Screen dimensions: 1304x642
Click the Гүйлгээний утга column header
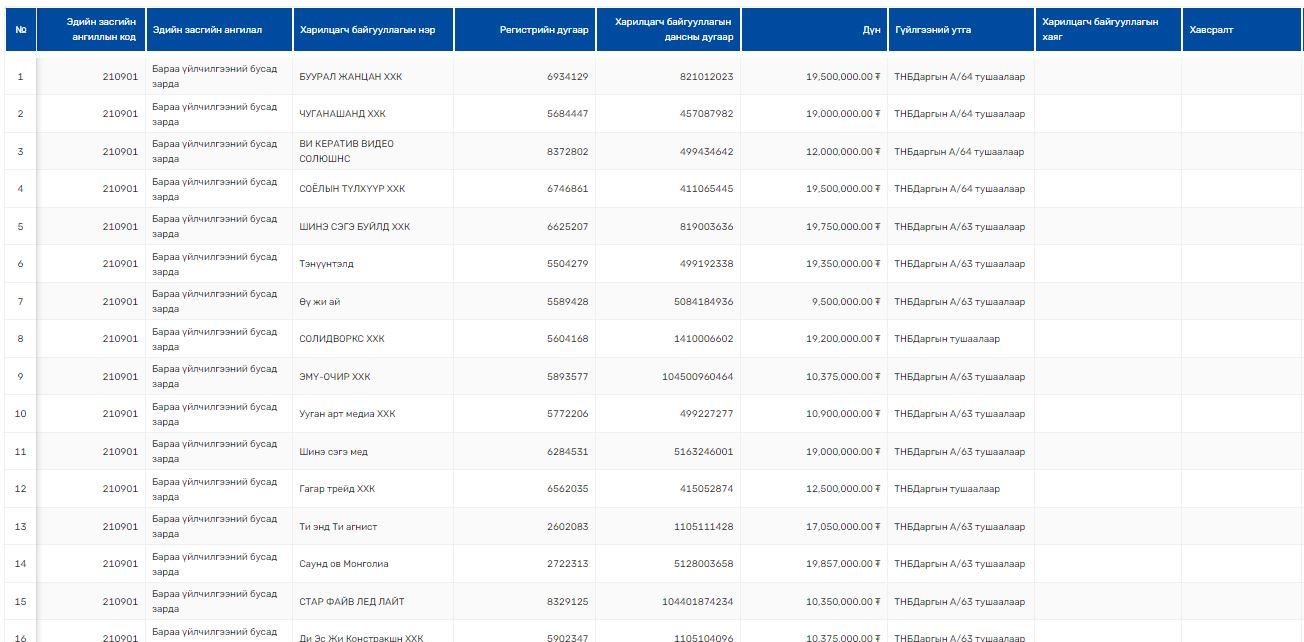[x=932, y=30]
